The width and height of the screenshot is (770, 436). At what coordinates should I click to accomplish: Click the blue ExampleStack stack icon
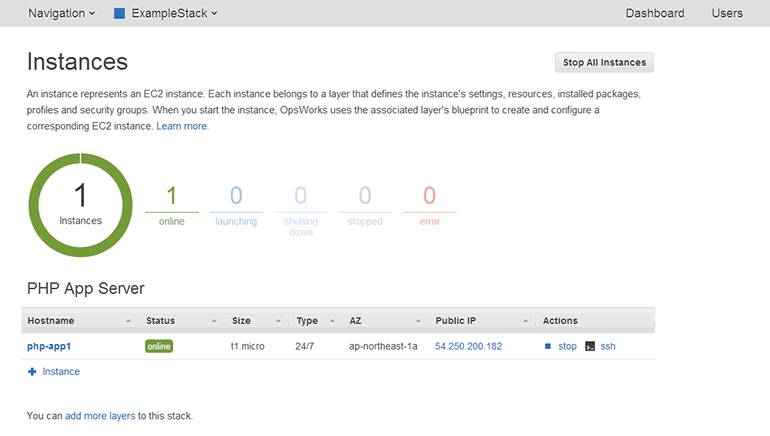pos(119,14)
